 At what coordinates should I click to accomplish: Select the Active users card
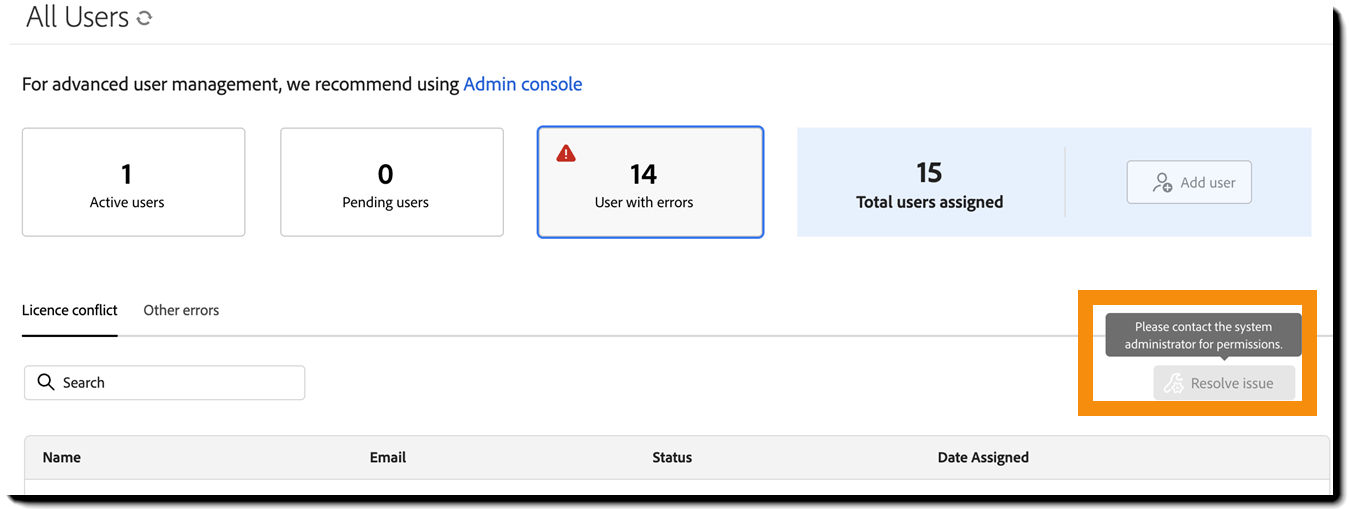tap(133, 182)
